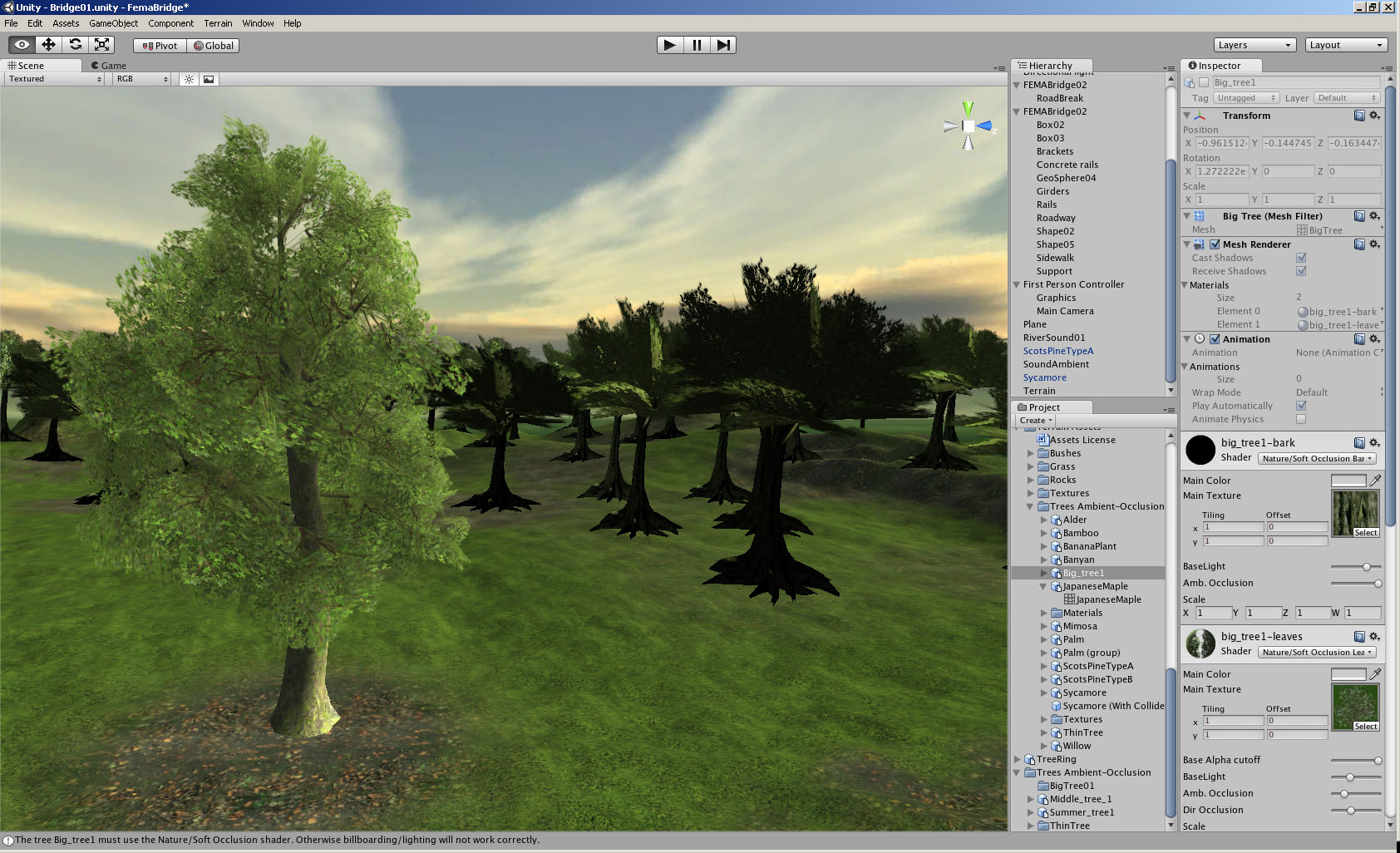Select Sycamore in the Hierarchy panel
Viewport: 1400px width, 853px height.
point(1044,377)
